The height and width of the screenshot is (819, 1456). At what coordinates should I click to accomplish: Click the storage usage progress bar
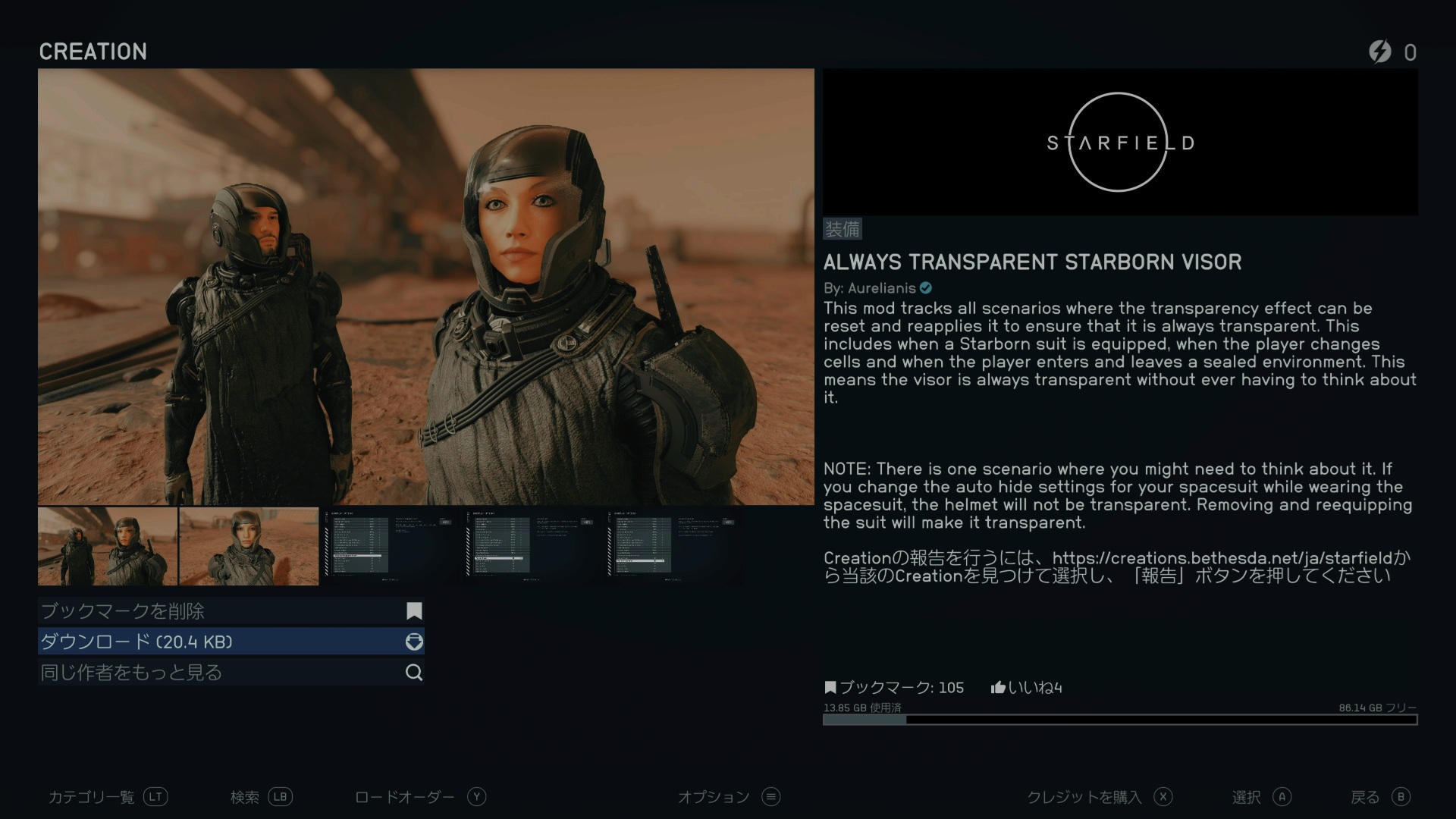click(1120, 720)
